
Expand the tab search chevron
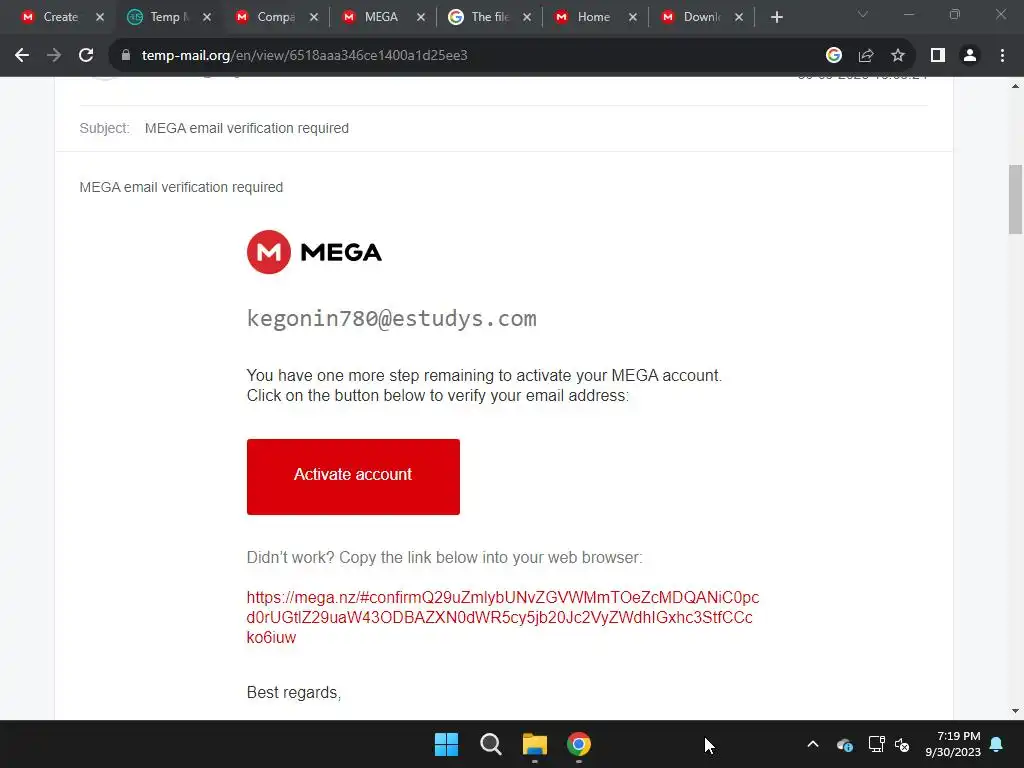[x=863, y=14]
